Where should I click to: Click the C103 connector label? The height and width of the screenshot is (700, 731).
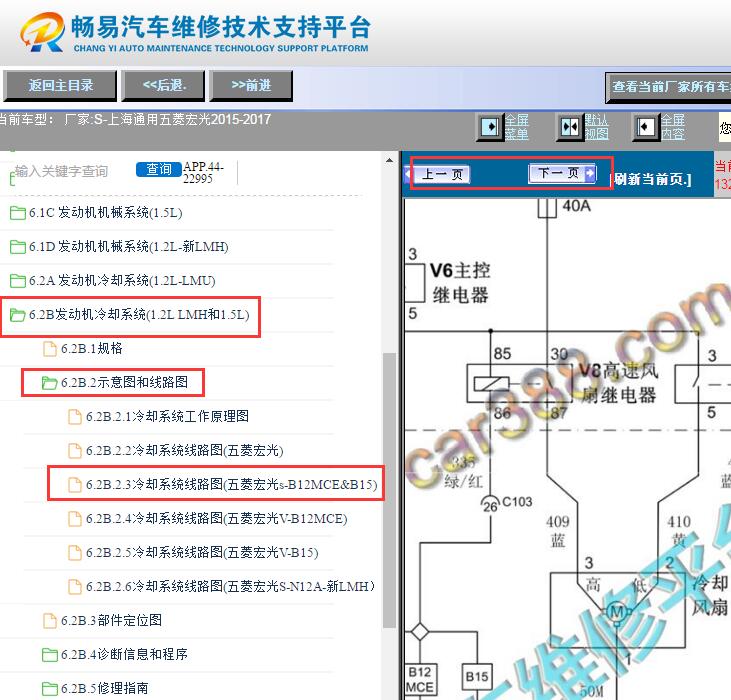coord(517,501)
